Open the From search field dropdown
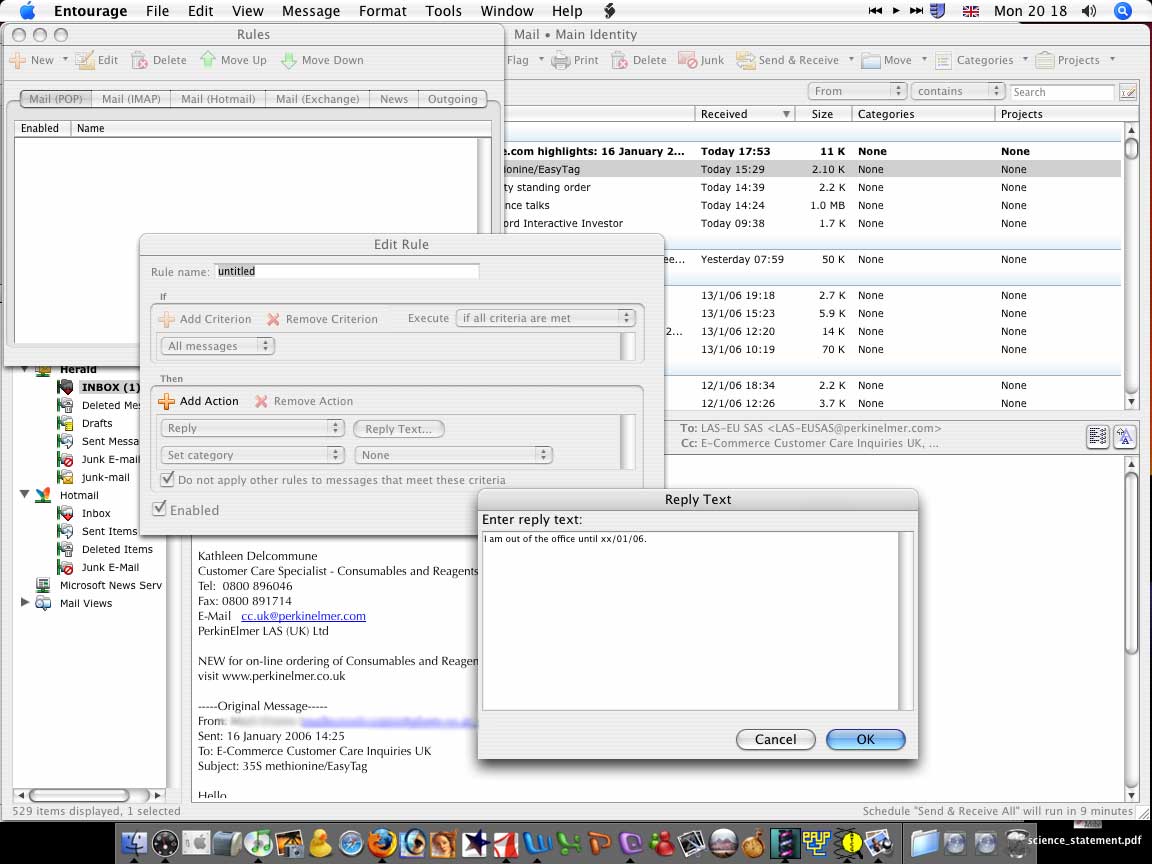1152x864 pixels. tap(857, 91)
